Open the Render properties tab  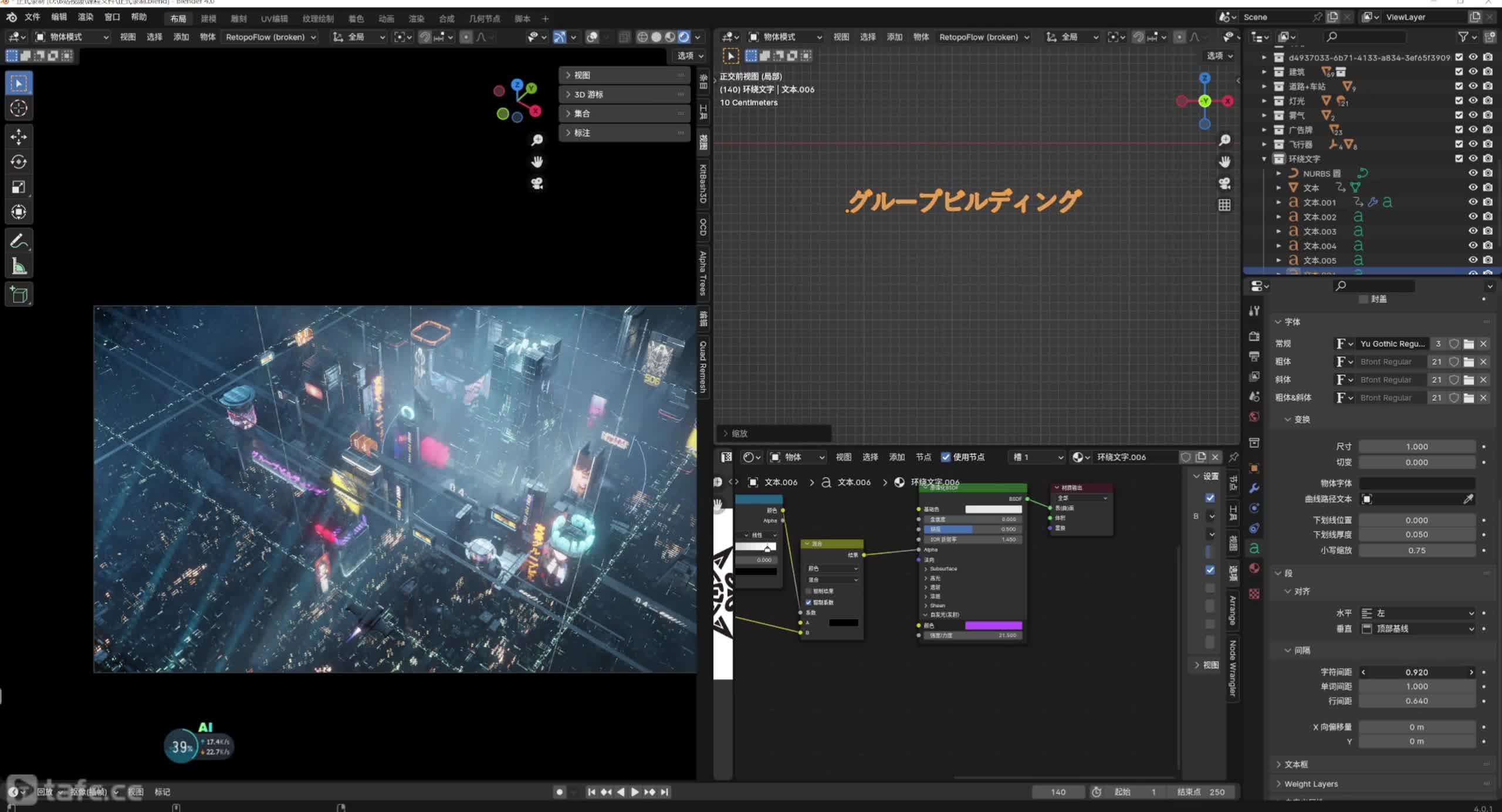[x=1254, y=336]
